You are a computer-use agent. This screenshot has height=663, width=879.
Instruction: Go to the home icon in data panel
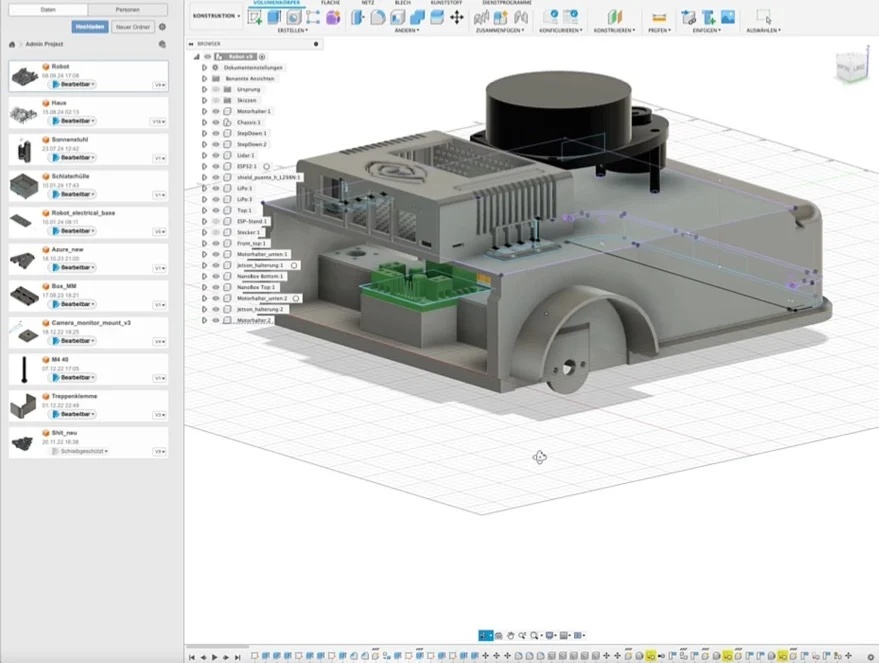pos(12,44)
